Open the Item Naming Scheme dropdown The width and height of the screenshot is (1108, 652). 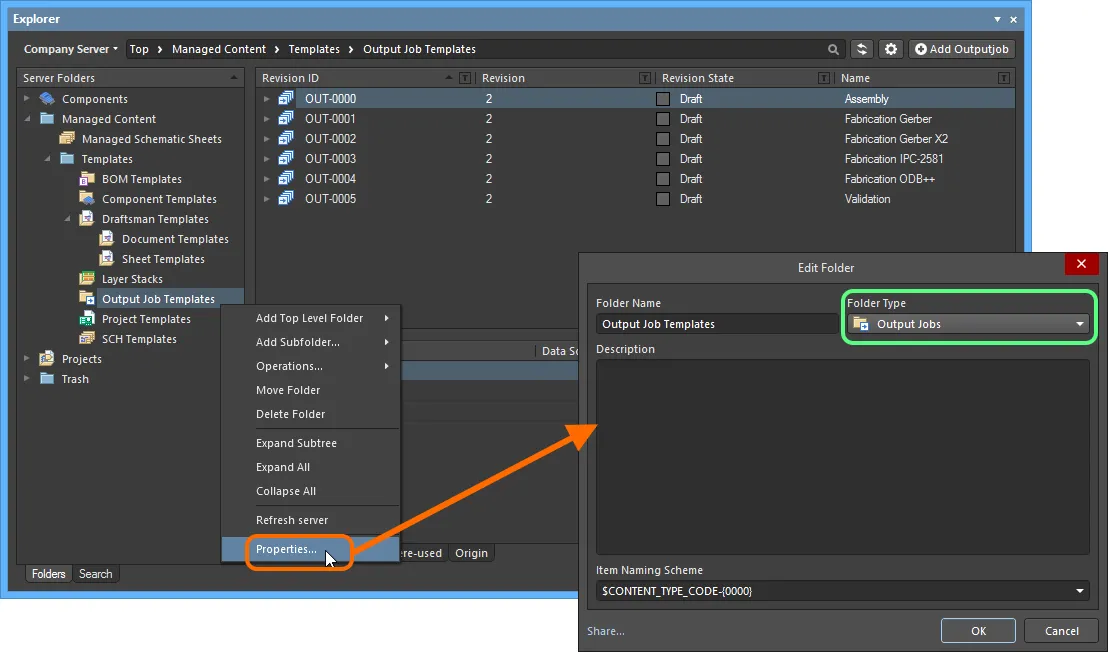click(842, 591)
